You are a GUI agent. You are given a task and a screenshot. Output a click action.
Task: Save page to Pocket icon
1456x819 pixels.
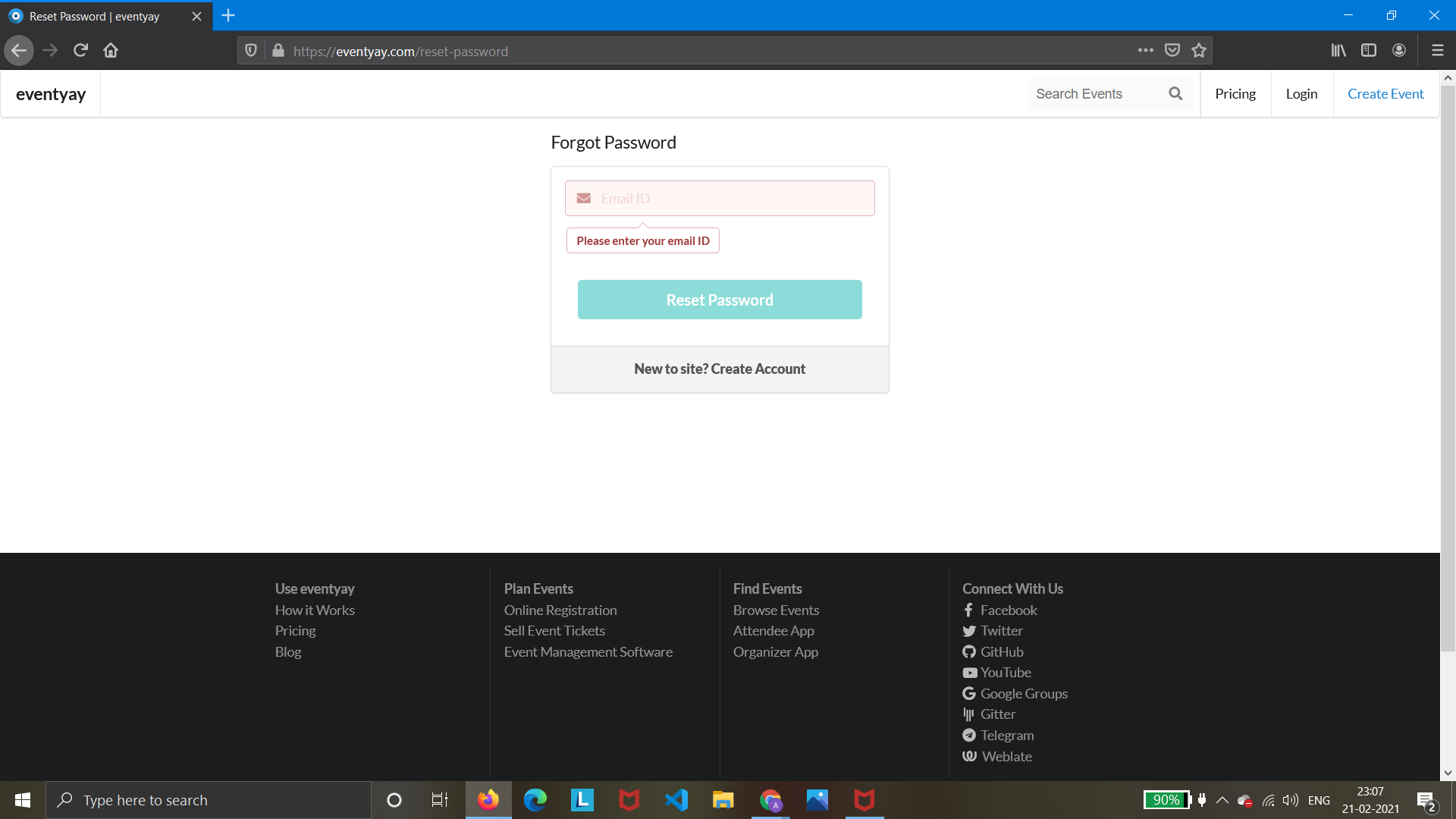1172,51
